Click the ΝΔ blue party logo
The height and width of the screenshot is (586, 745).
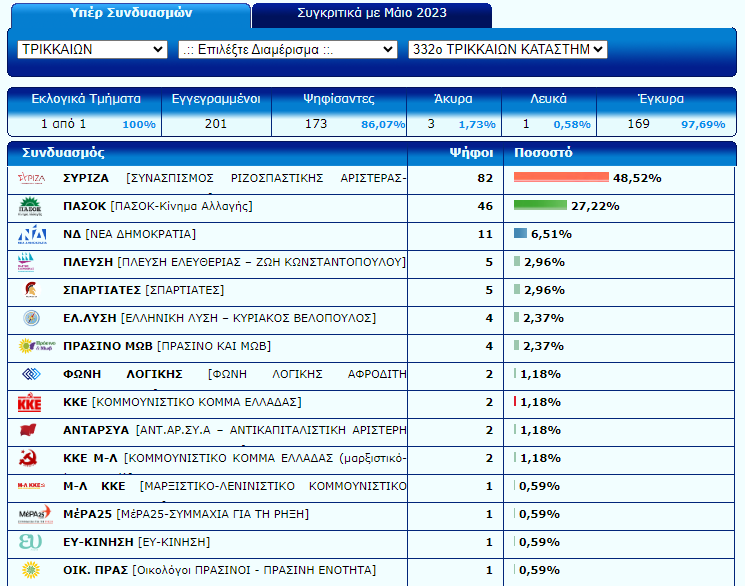coord(32,235)
